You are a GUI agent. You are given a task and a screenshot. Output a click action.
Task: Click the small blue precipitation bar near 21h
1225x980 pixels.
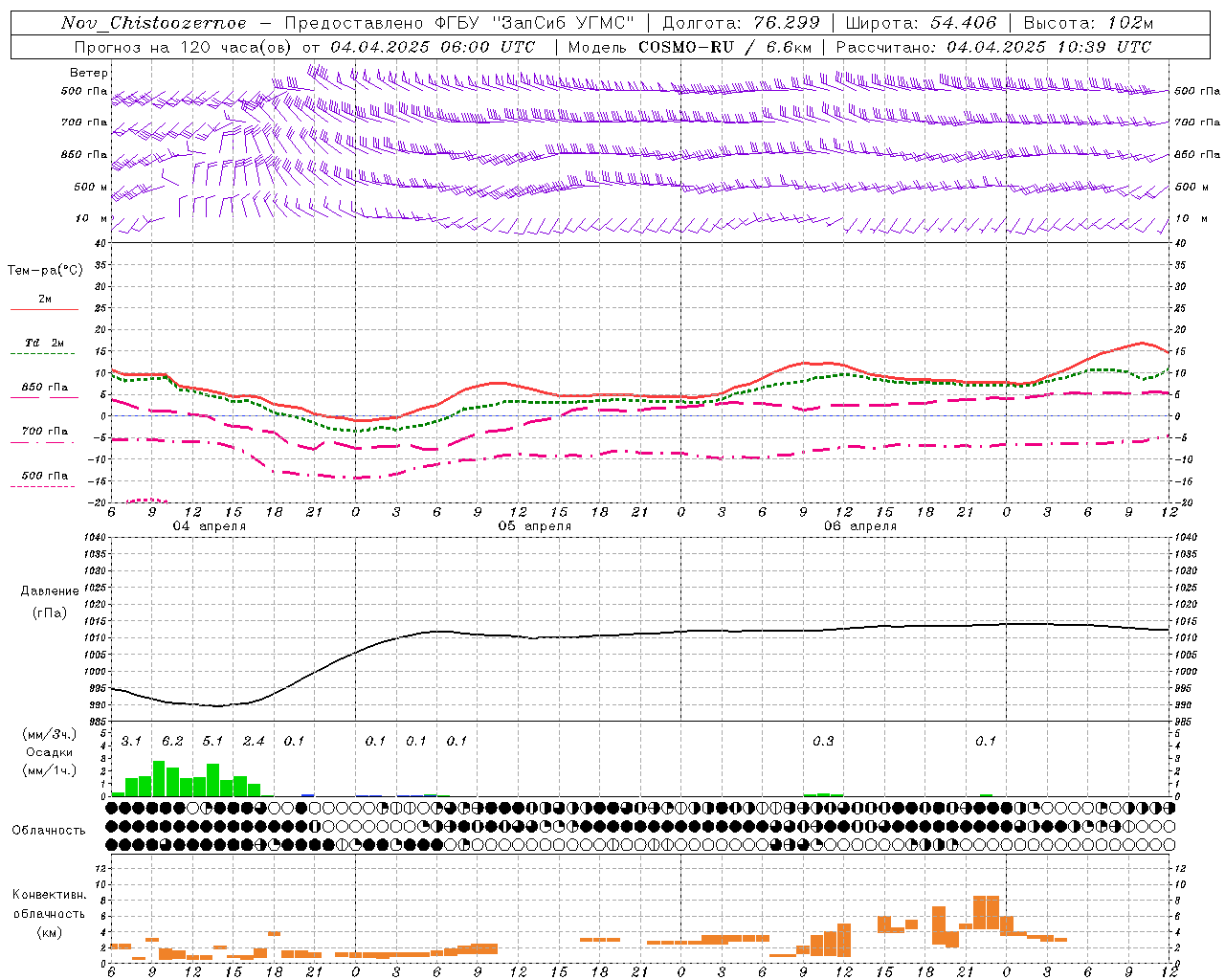(308, 794)
